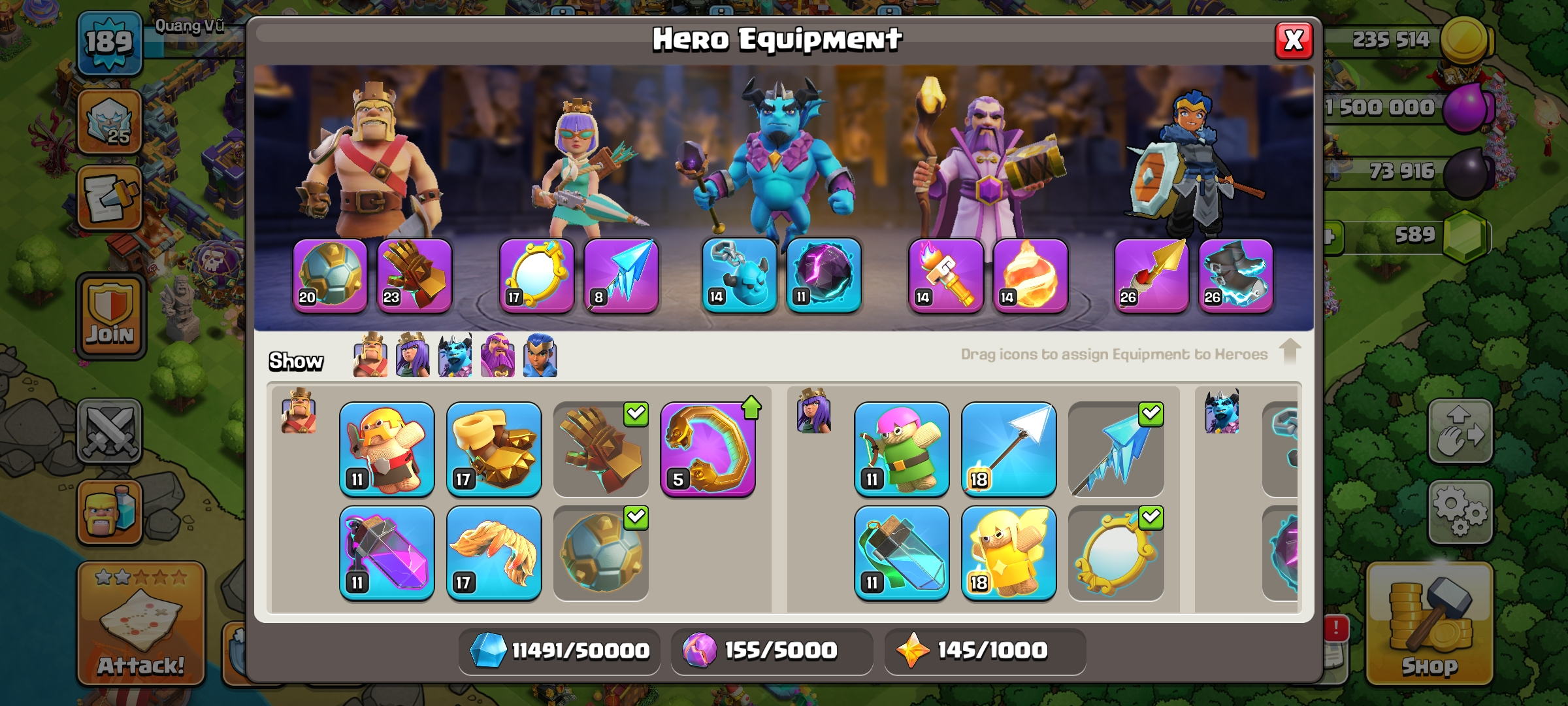
Task: Select the Barbarian Puppet equipment level 11
Action: coord(387,450)
